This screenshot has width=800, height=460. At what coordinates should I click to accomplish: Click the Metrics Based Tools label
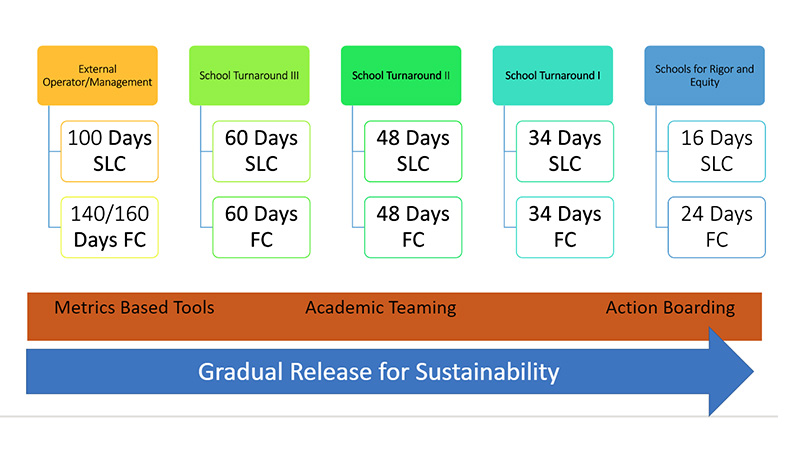[x=134, y=308]
